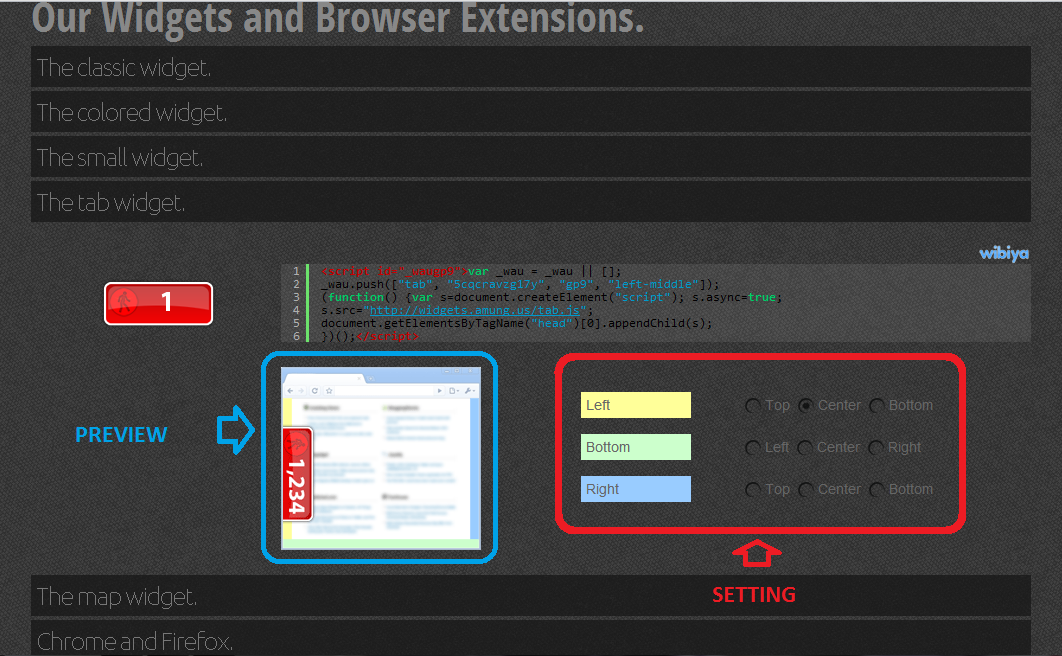Click the red visitor counter widget
Image resolution: width=1062 pixels, height=656 pixels.
pos(158,303)
